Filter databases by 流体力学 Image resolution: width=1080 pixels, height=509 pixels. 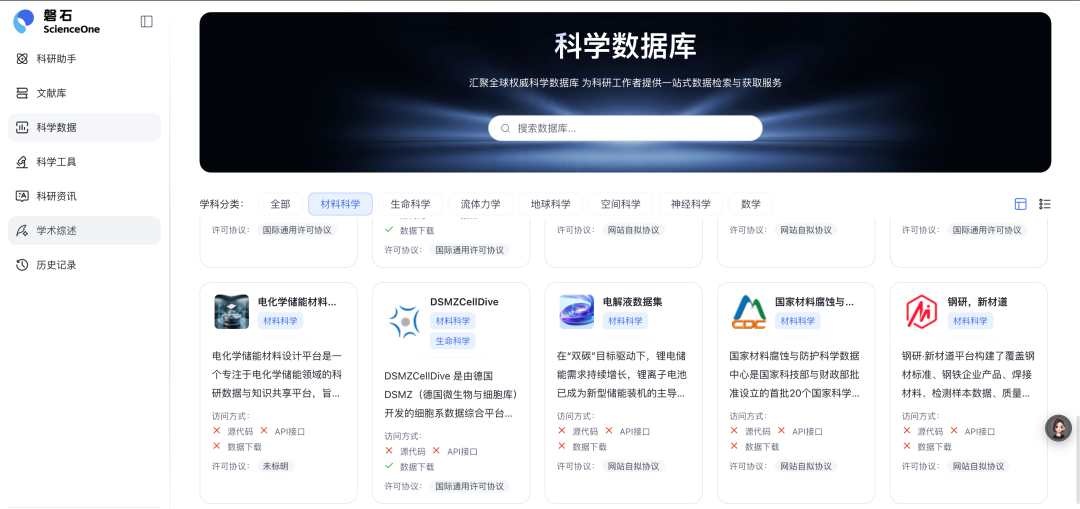[480, 204]
